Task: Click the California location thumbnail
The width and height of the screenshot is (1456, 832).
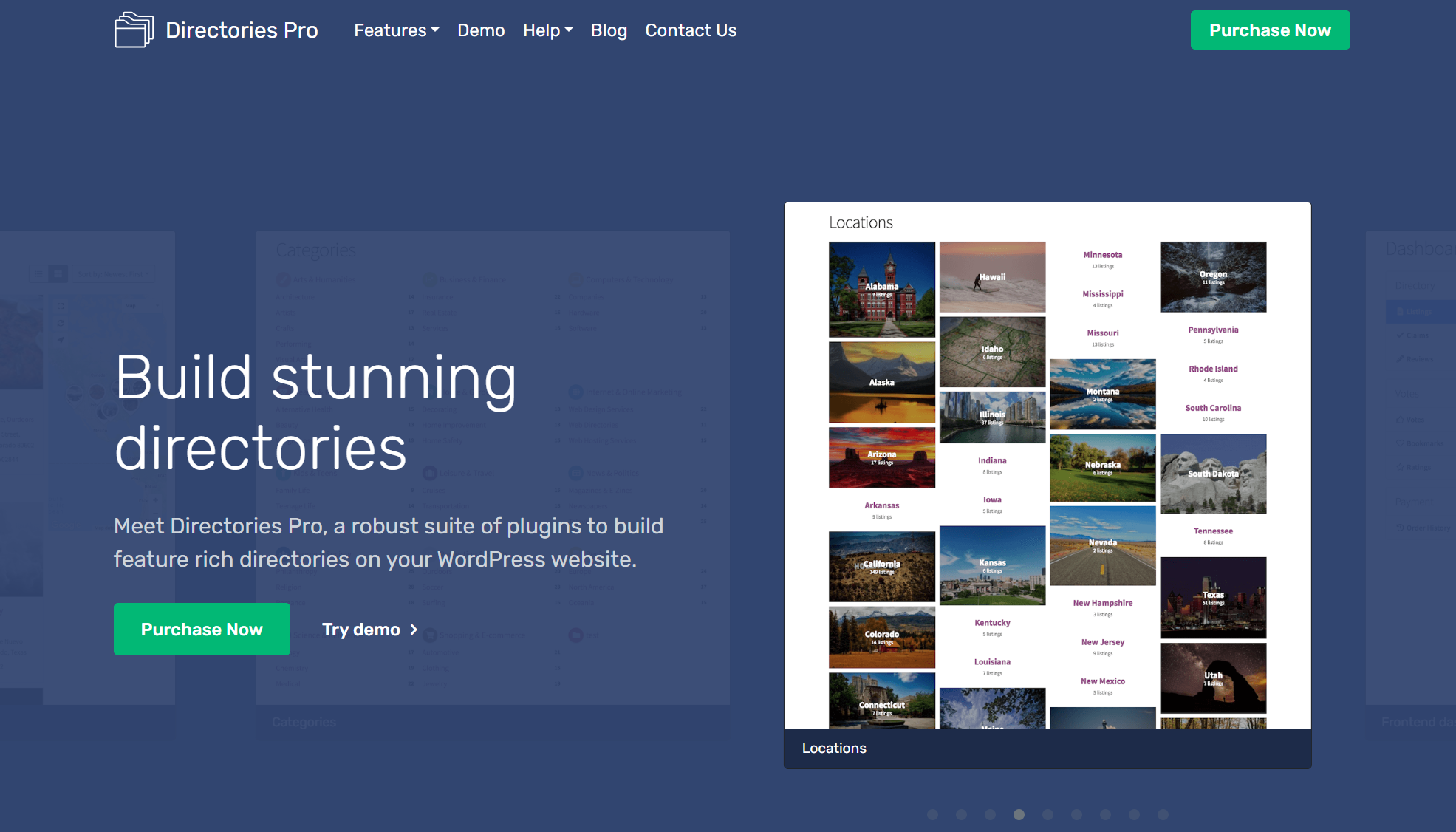Action: click(x=882, y=567)
